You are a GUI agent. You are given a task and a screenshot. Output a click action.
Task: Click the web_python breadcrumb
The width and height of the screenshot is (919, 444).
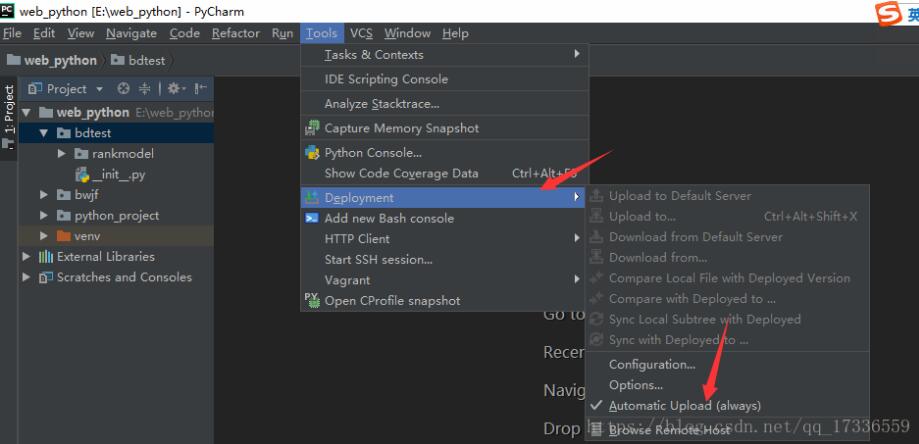(x=59, y=60)
